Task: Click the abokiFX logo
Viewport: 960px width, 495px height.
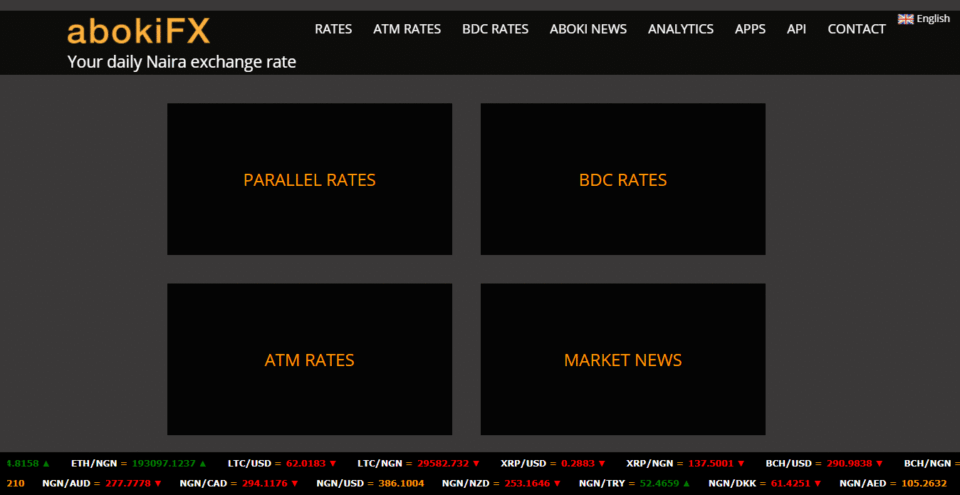Action: pos(138,32)
